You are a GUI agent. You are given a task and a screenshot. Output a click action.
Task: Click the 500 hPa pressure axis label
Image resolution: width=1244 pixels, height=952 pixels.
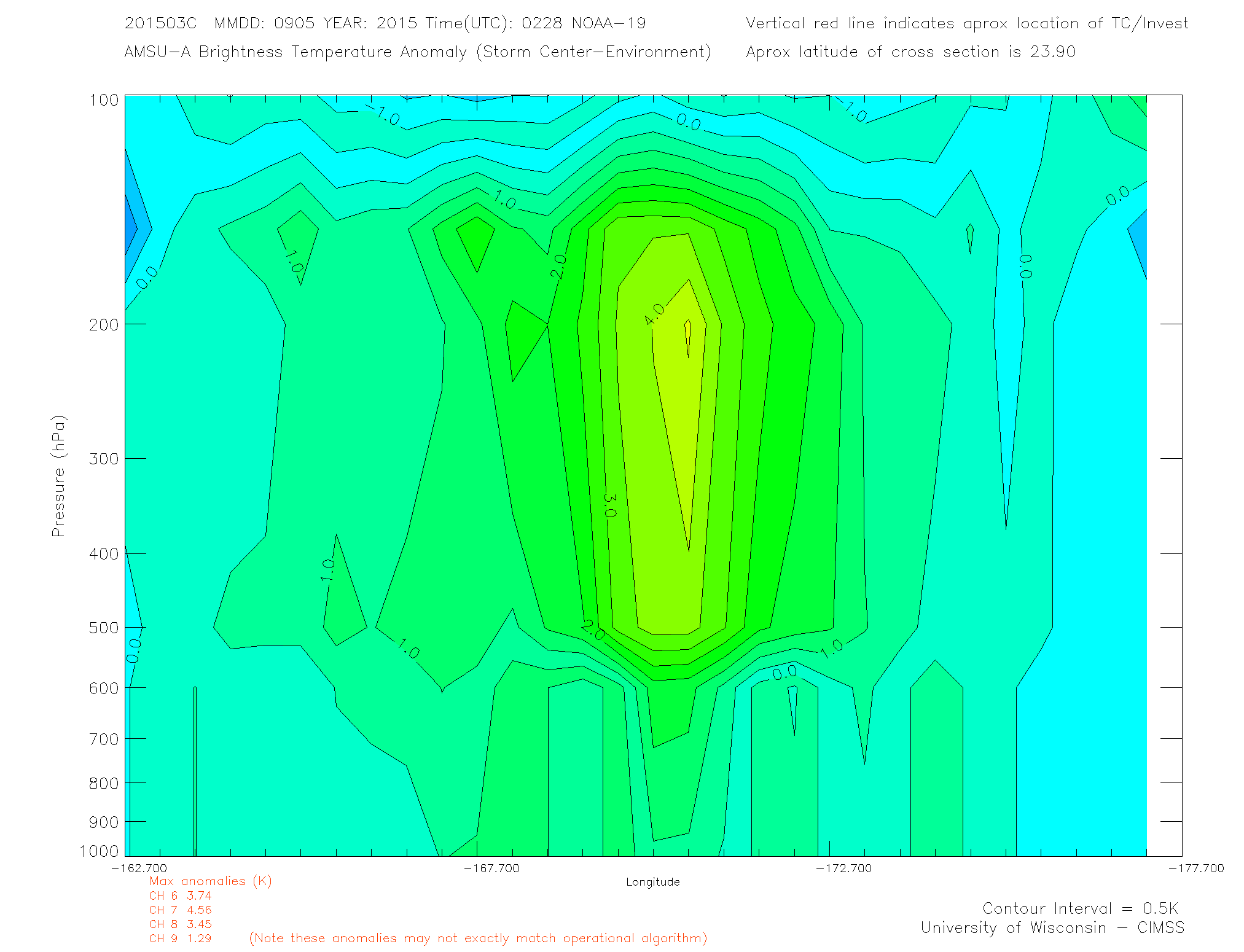[x=103, y=628]
